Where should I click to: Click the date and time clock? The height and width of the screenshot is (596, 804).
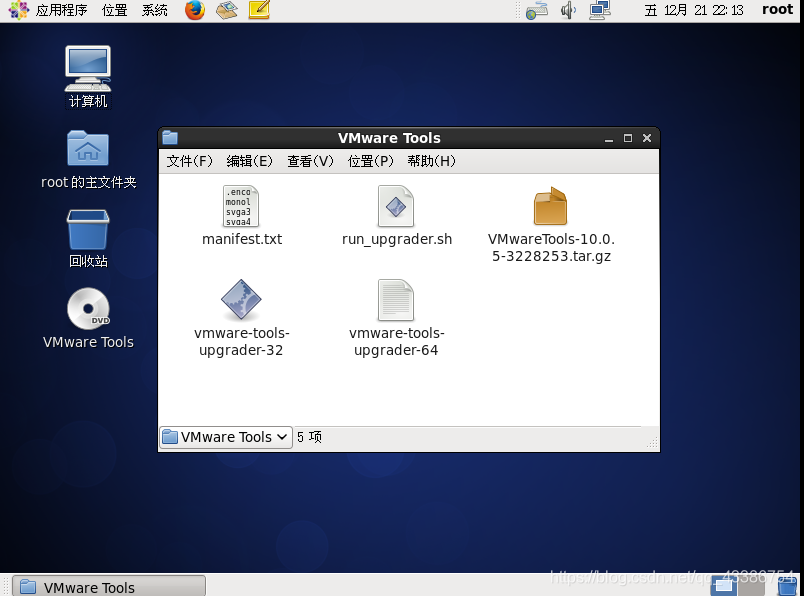pos(694,10)
